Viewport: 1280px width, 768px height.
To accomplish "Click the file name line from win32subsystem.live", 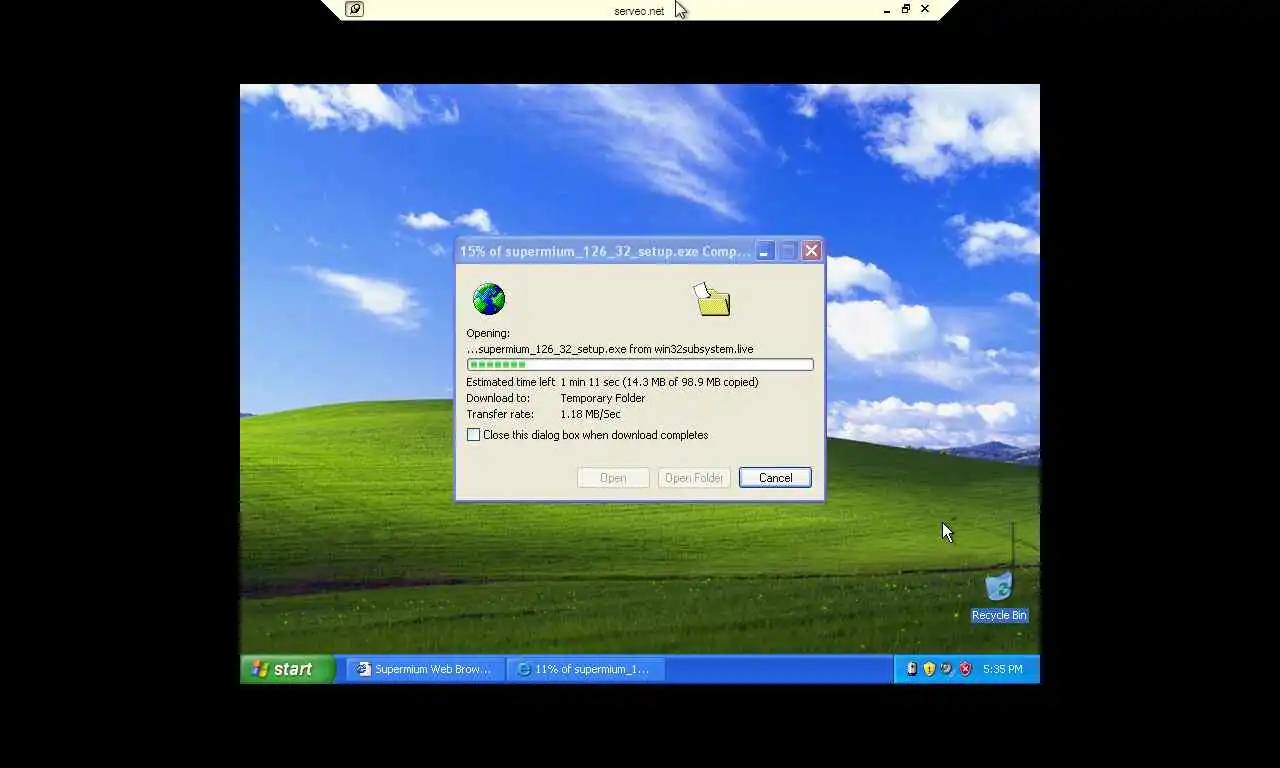I will [x=610, y=349].
